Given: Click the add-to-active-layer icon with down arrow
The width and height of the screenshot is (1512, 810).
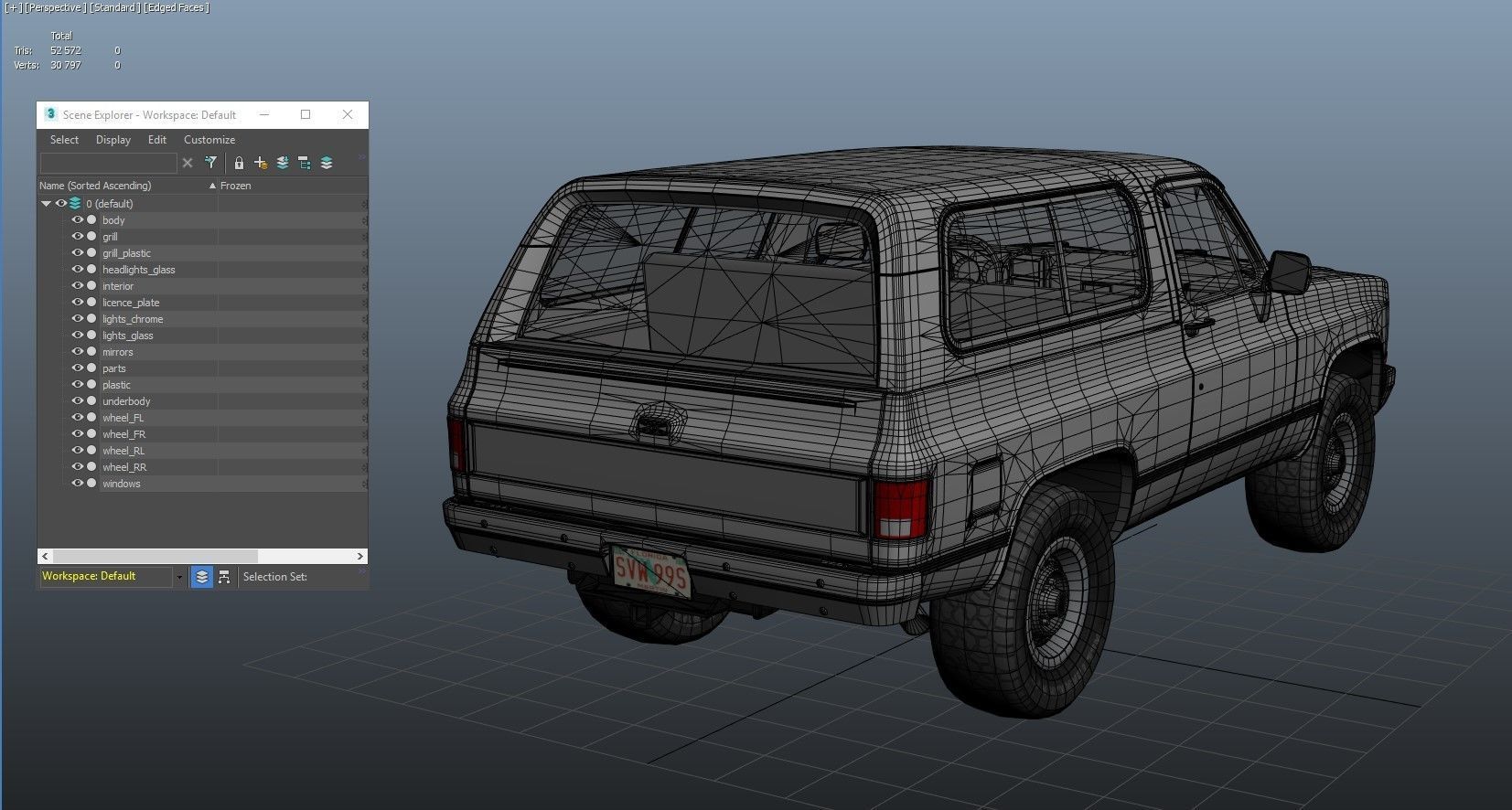Looking at the screenshot, I should pyautogui.click(x=283, y=163).
